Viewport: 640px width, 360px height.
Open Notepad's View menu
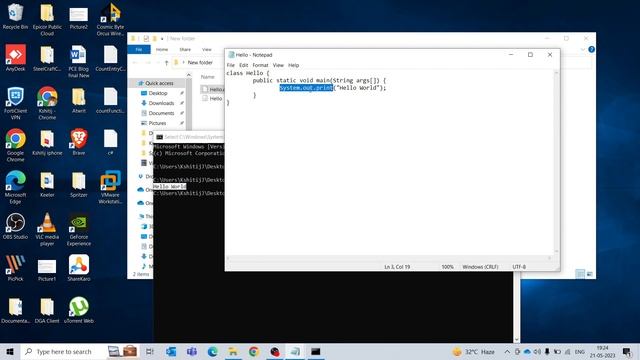(278, 65)
